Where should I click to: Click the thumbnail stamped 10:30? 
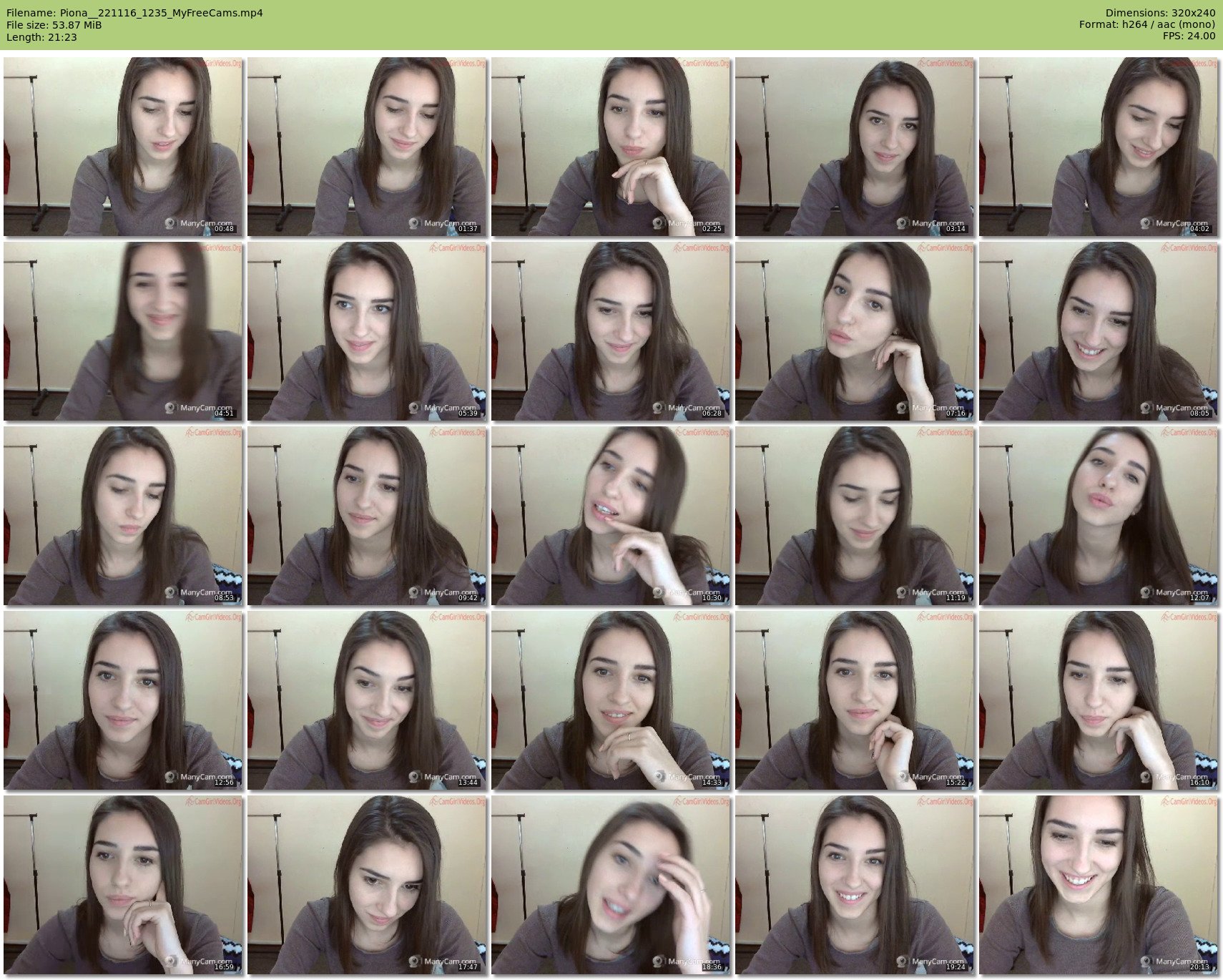(611, 516)
